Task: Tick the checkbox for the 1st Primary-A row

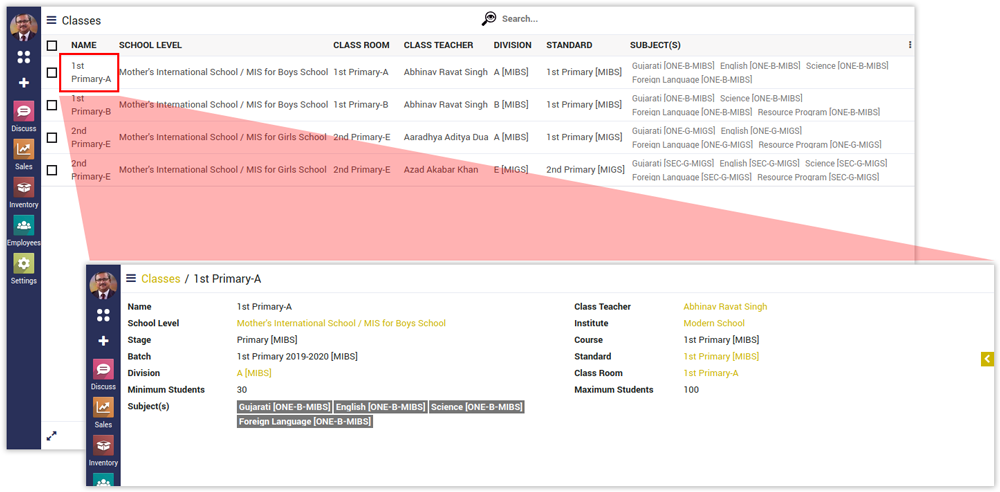Action: pos(52,73)
